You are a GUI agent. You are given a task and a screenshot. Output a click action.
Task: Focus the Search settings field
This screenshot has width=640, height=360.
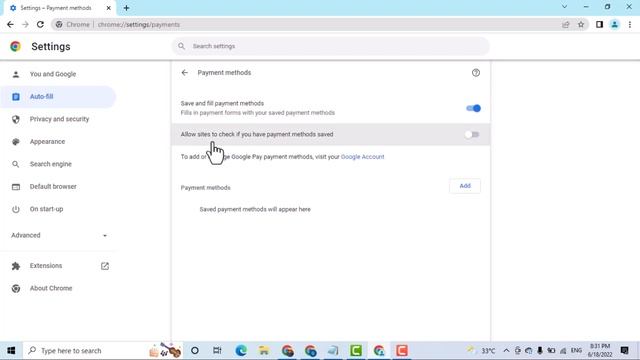(331, 46)
